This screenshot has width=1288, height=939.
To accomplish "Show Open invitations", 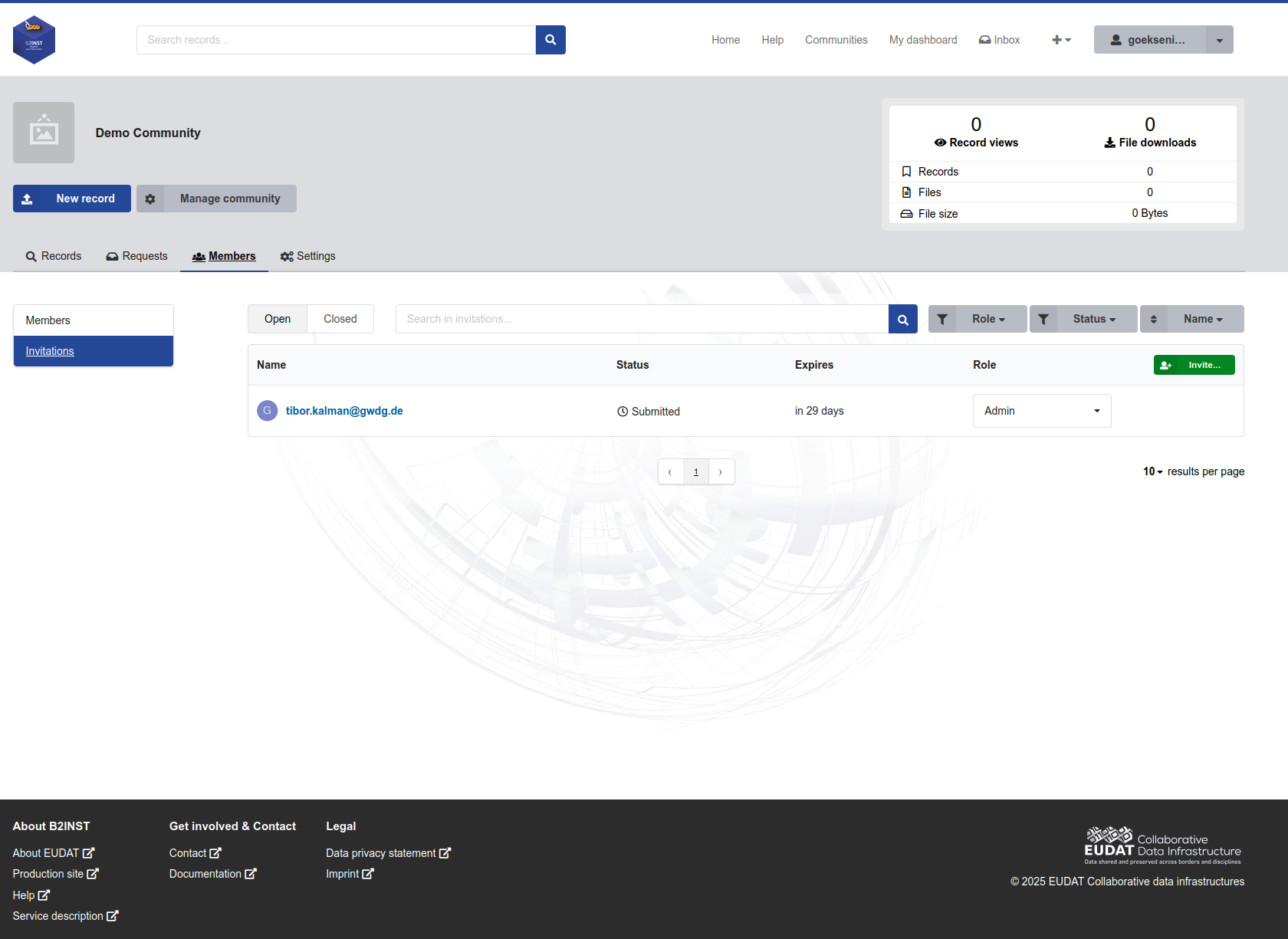I will [278, 319].
